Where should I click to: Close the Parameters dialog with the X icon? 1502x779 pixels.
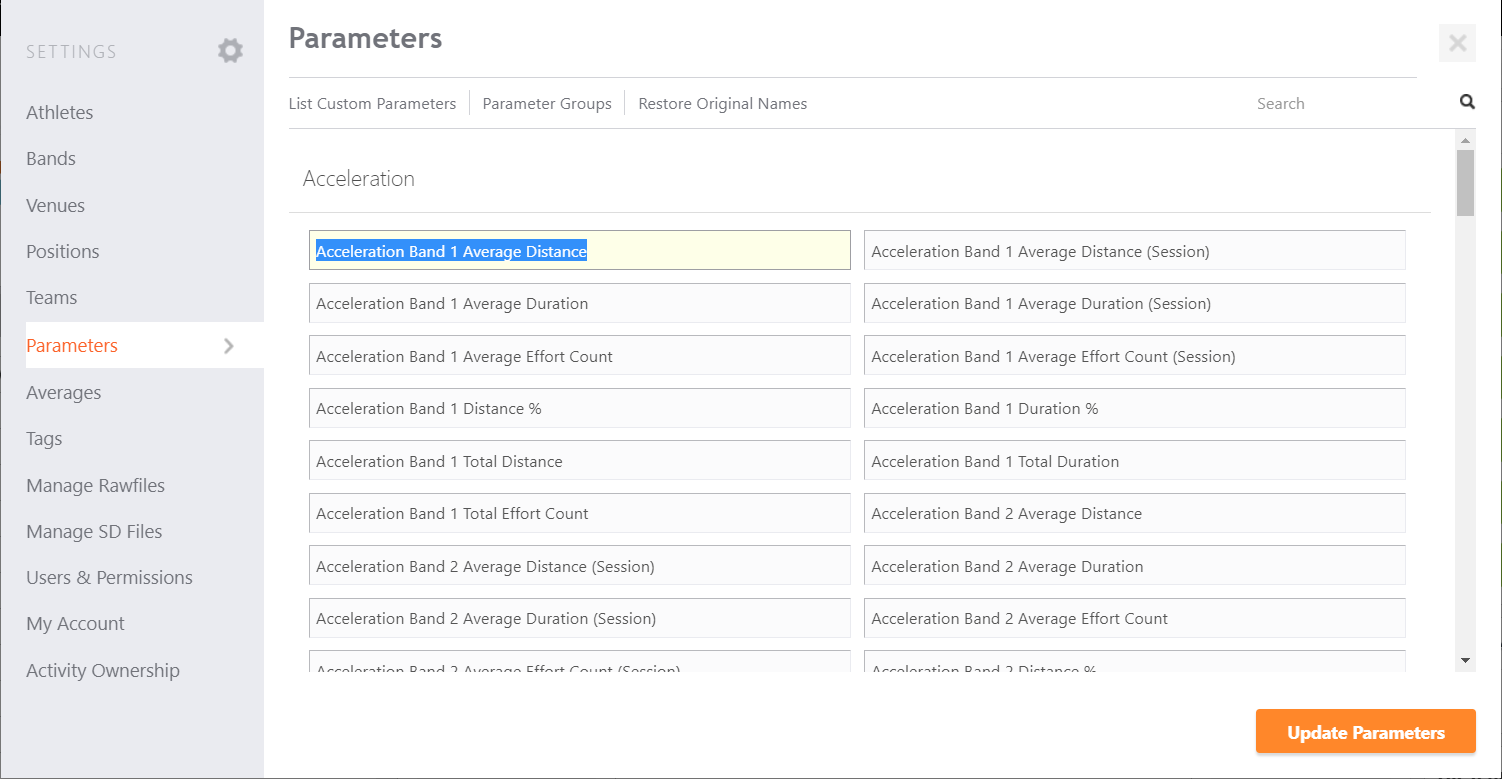1457,43
